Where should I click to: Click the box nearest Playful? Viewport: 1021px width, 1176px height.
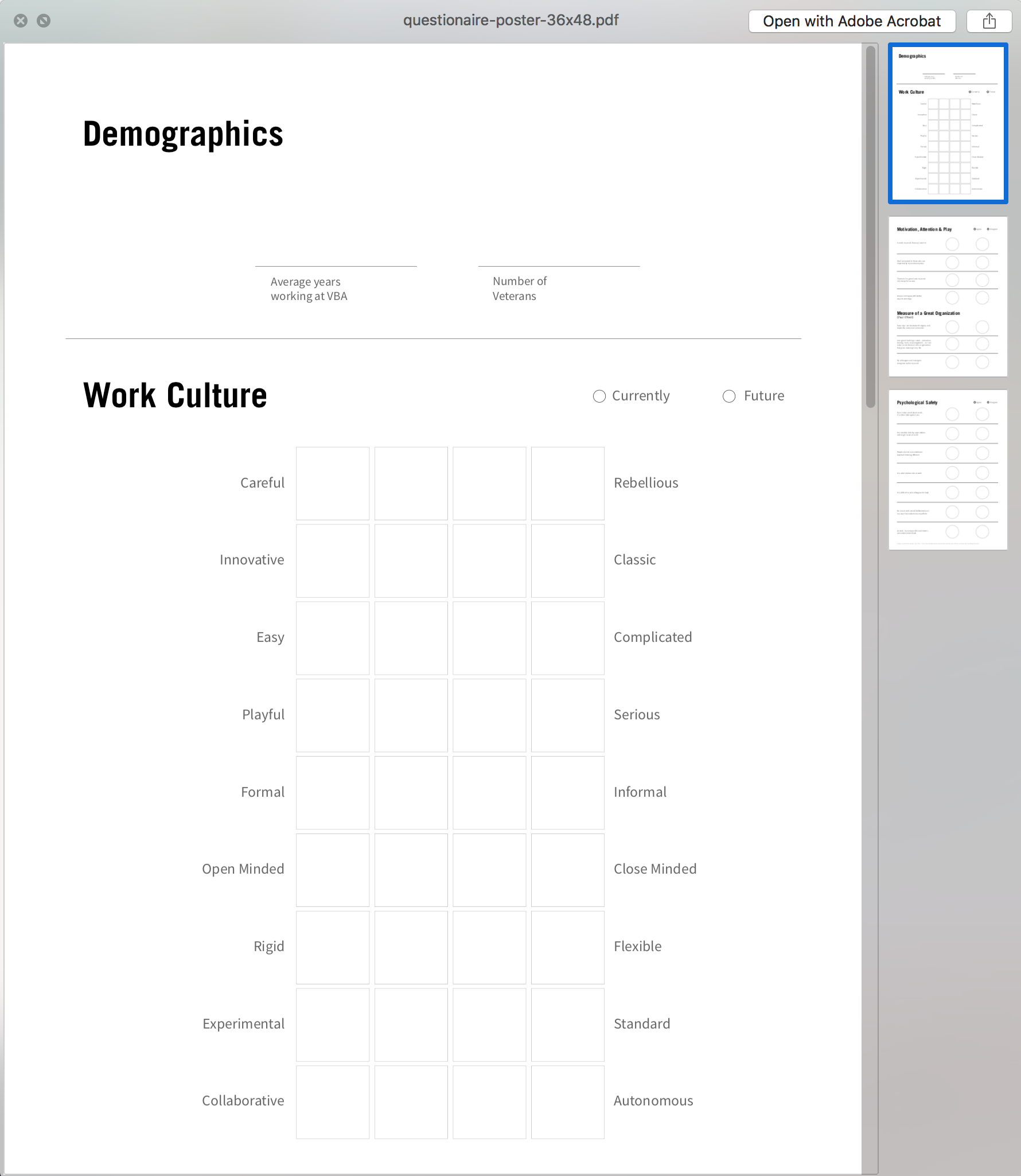click(x=333, y=715)
